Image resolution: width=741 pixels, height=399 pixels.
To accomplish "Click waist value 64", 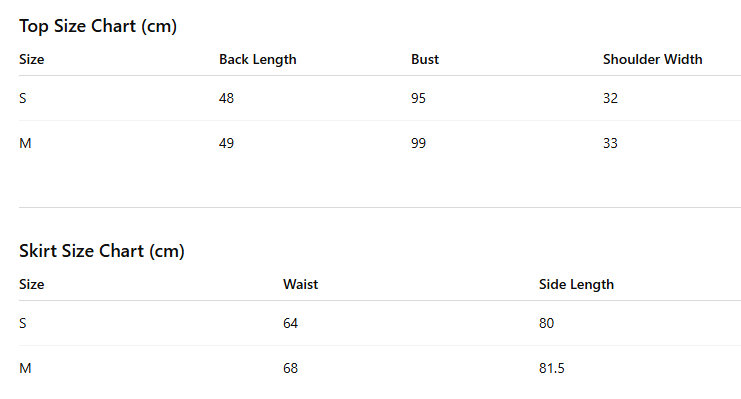I will (x=291, y=323).
